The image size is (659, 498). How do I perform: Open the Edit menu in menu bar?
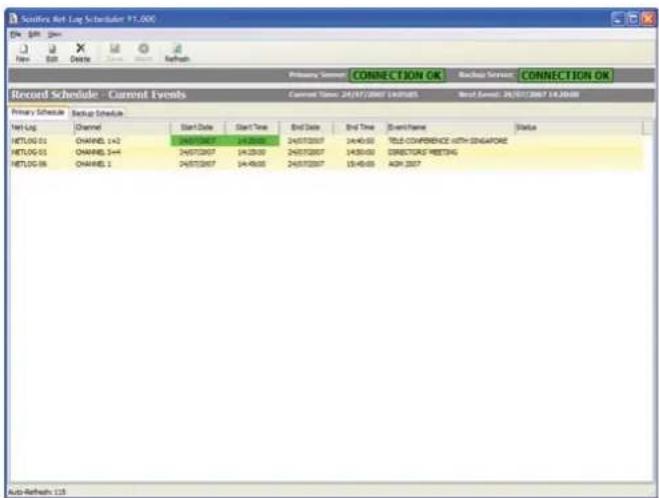(34, 34)
